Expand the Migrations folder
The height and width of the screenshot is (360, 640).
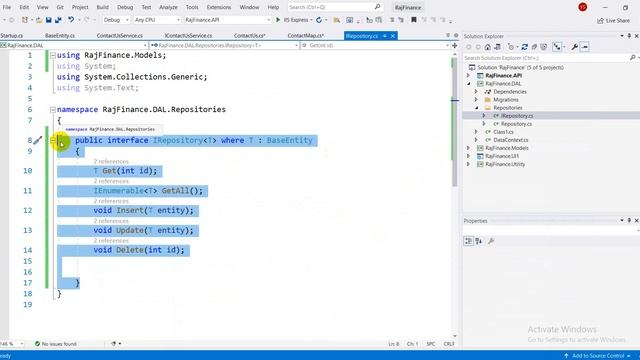pyautogui.click(x=476, y=100)
